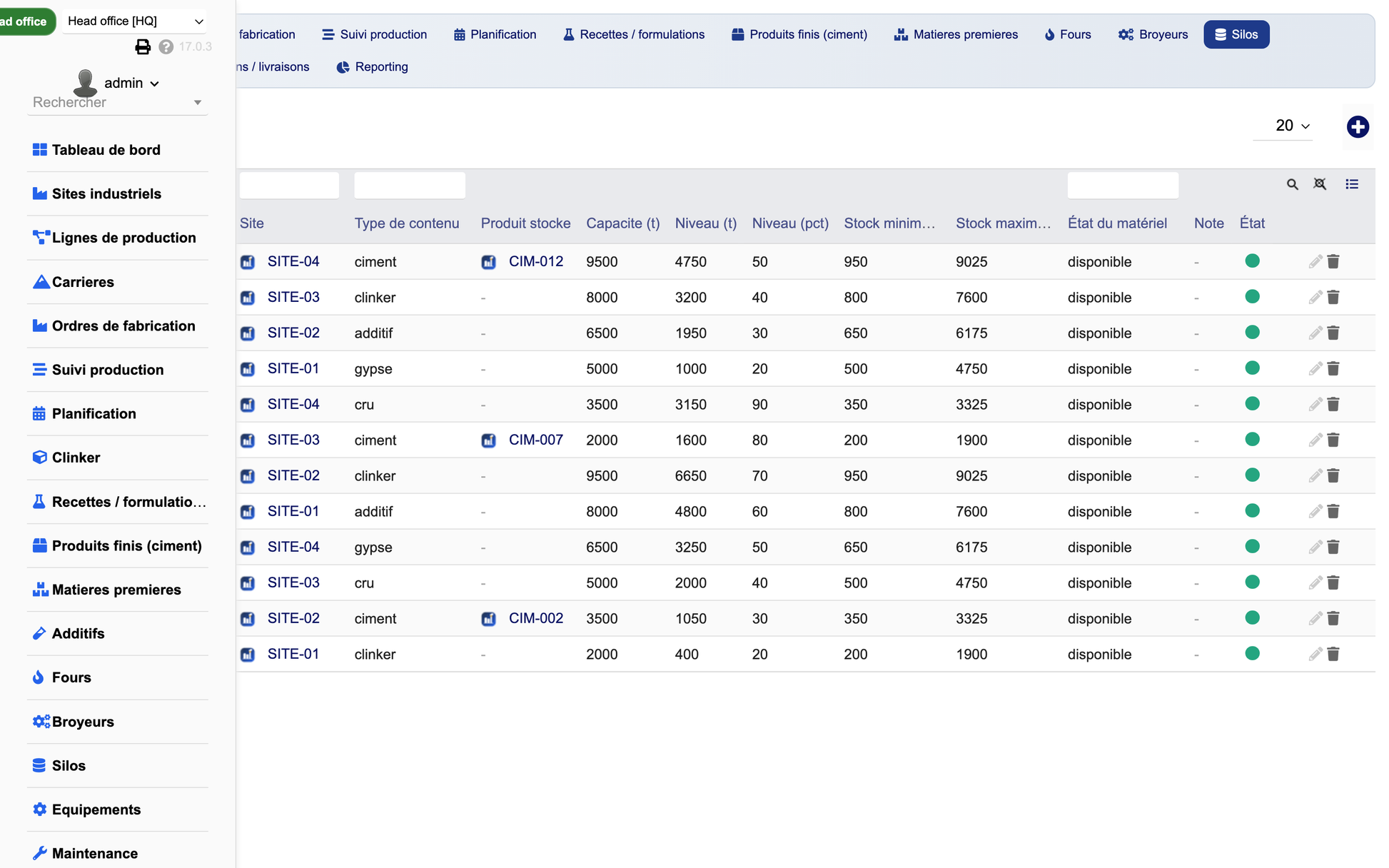Open Recettes / formulations top tab
The width and height of the screenshot is (1389, 868).
pyautogui.click(x=633, y=34)
